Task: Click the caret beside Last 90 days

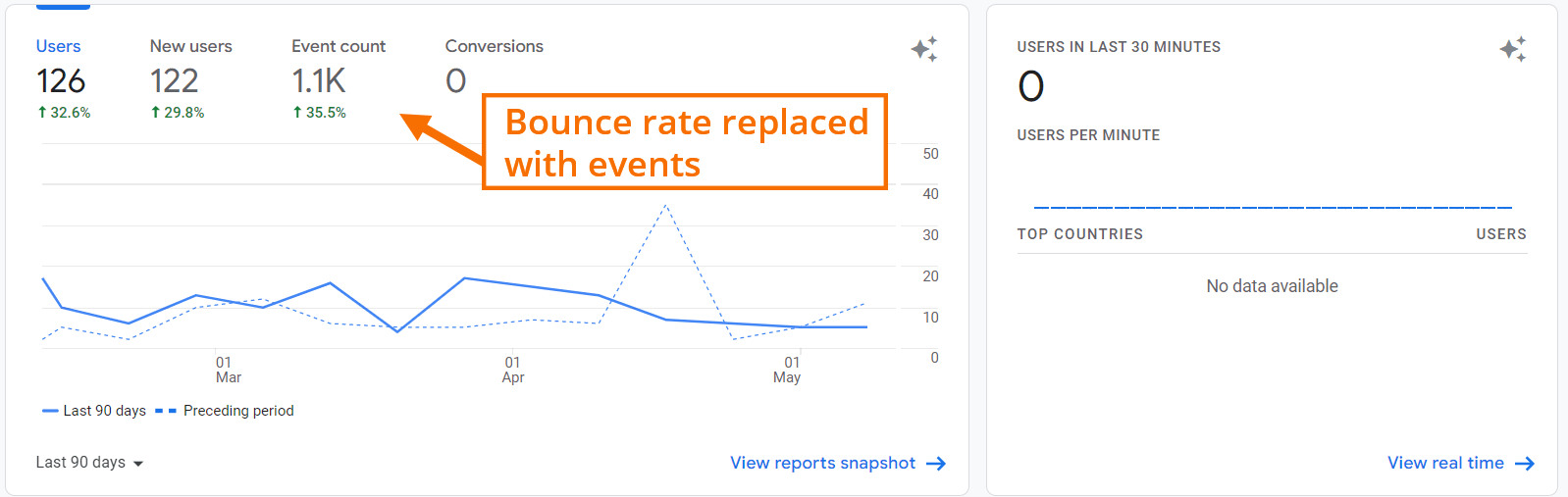Action: point(138,464)
